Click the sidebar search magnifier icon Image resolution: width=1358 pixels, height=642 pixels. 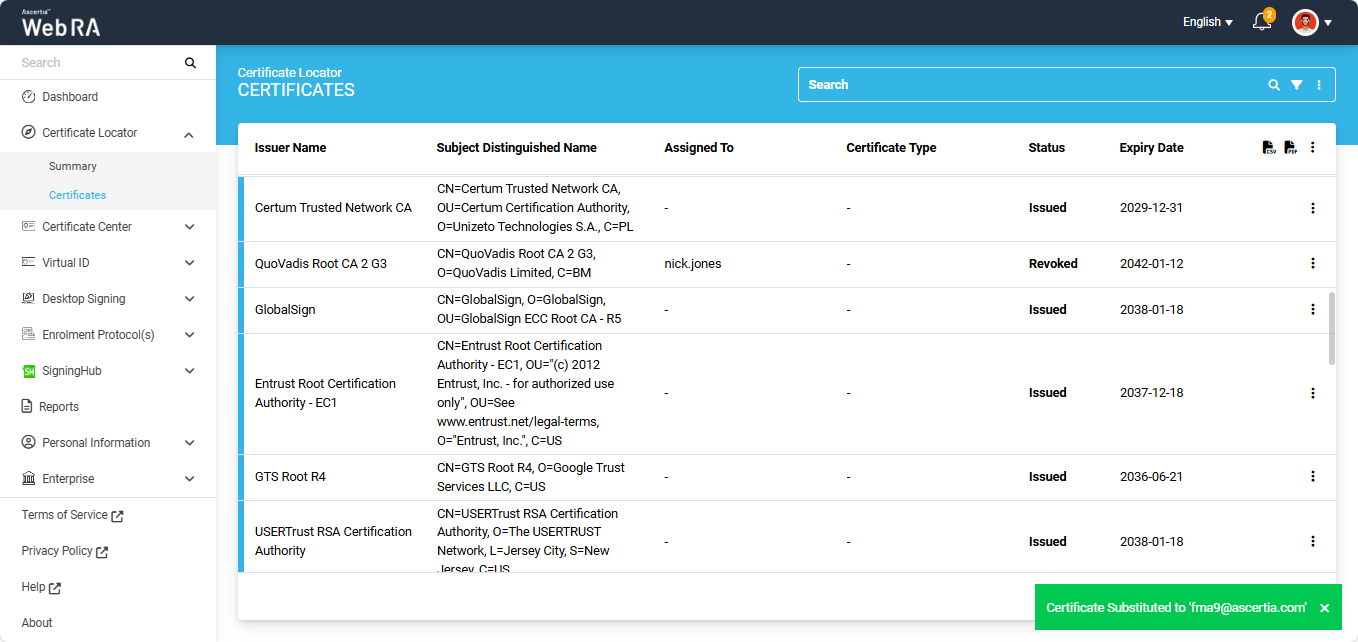tap(190, 63)
